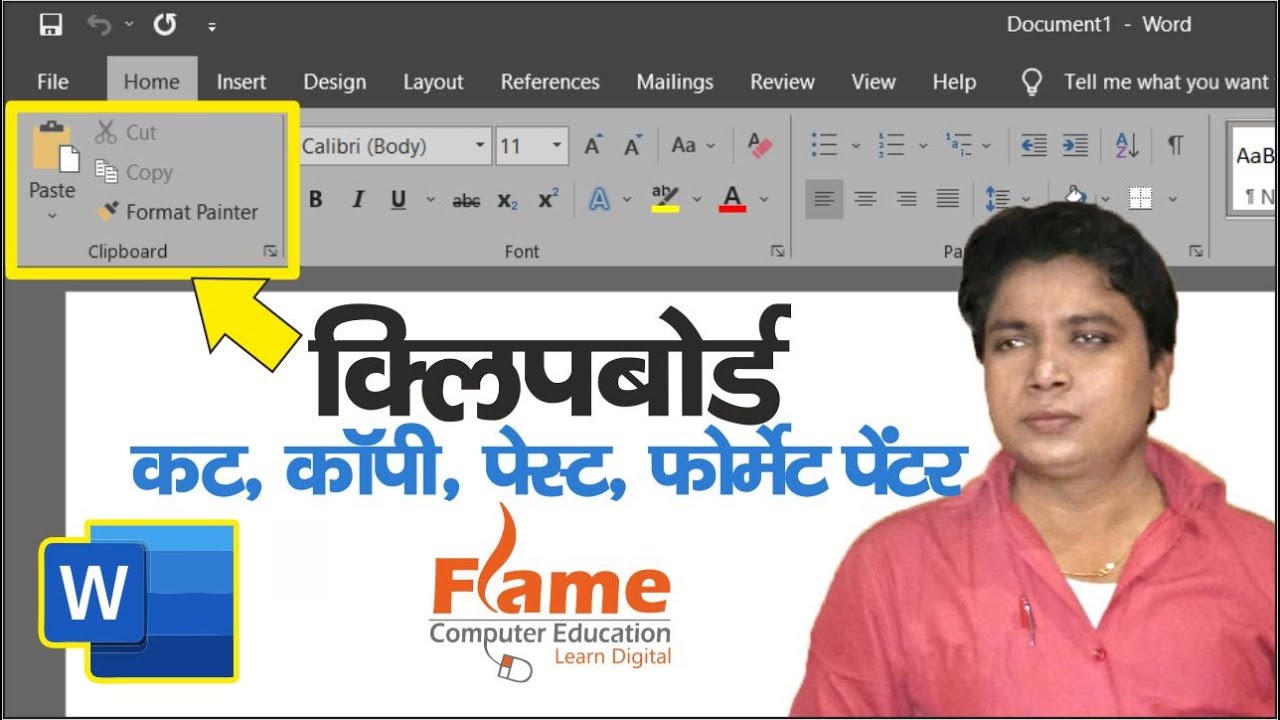1280x720 pixels.
Task: Apply yellow text highlight color
Action: pyautogui.click(x=665, y=199)
